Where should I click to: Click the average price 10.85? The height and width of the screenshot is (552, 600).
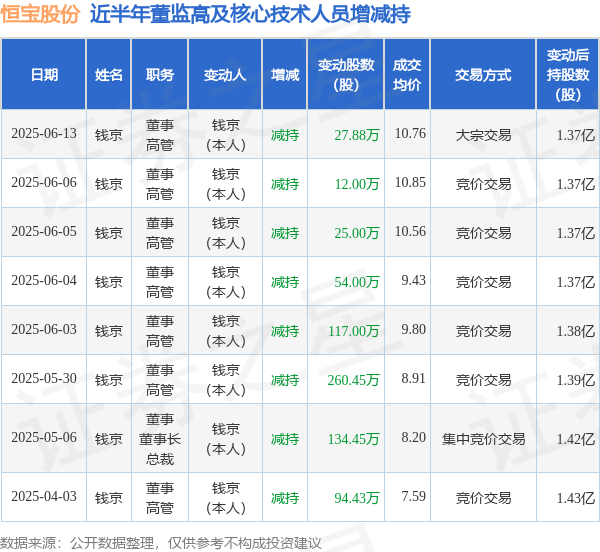[410, 182]
